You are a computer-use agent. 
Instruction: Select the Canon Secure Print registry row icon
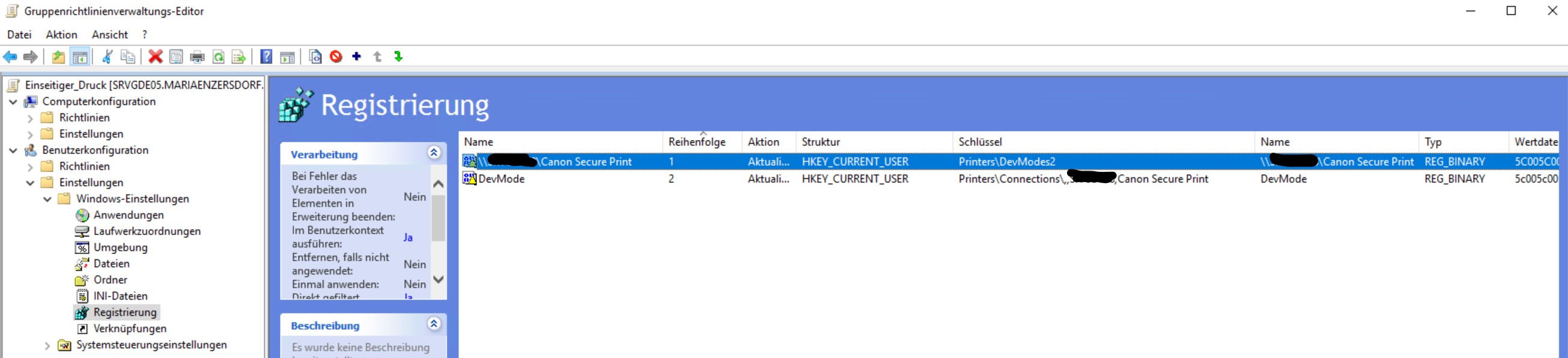[469, 162]
